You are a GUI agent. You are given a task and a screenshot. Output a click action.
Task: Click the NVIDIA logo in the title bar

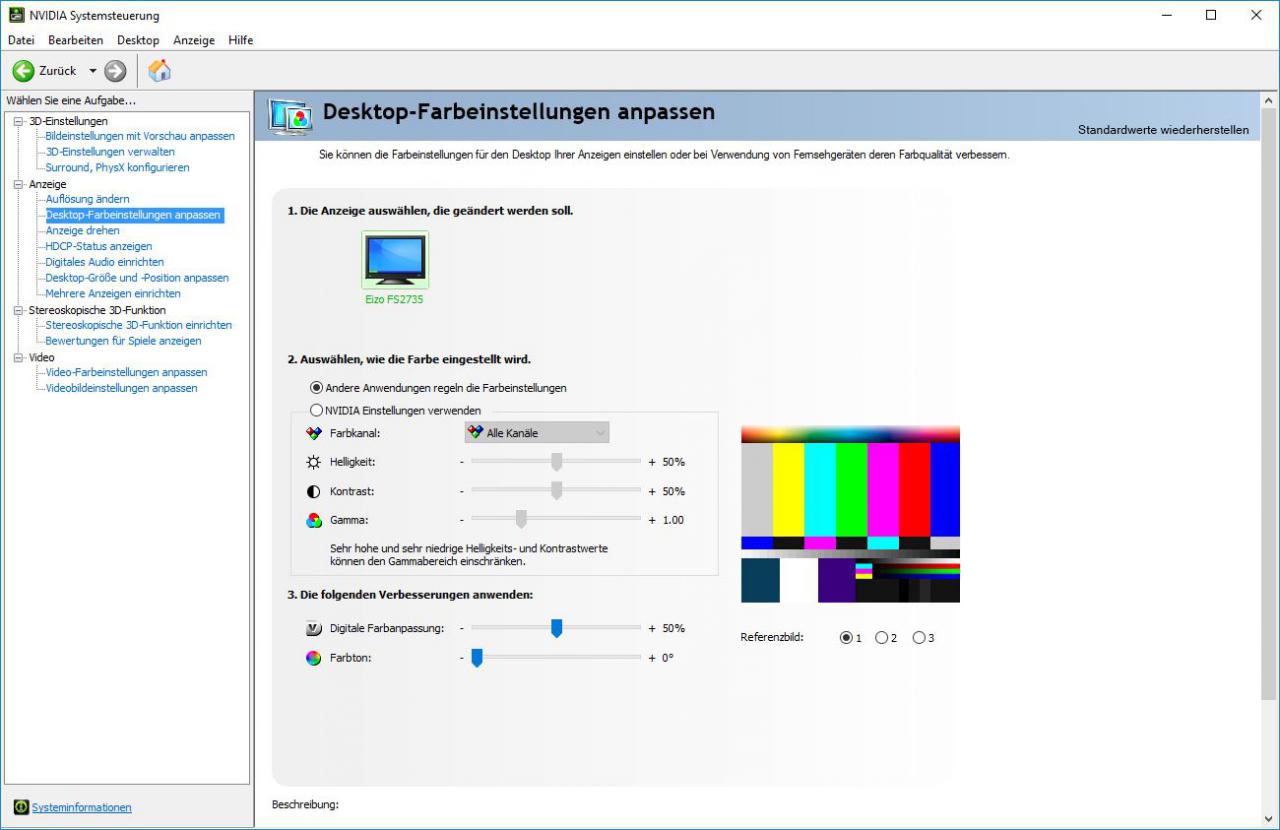[17, 15]
